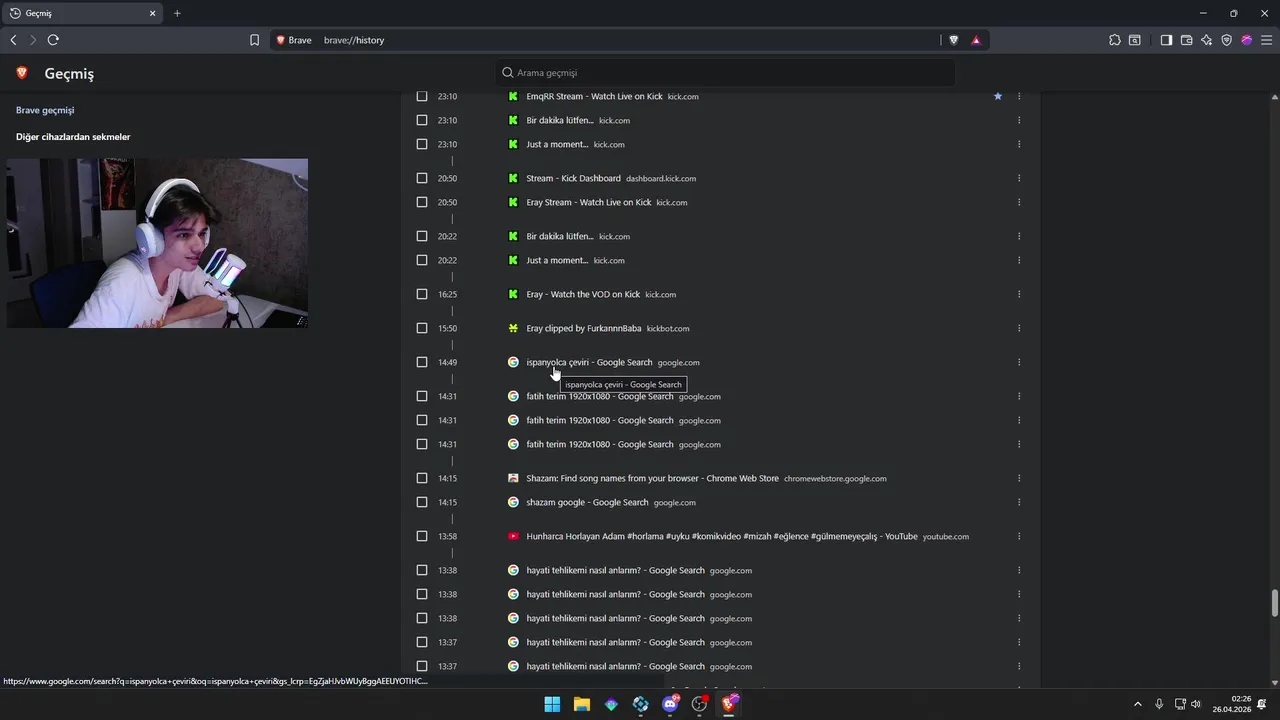Open more options for ispanyolca çeviri entry
Screen dimensions: 1280x720
(x=1019, y=362)
